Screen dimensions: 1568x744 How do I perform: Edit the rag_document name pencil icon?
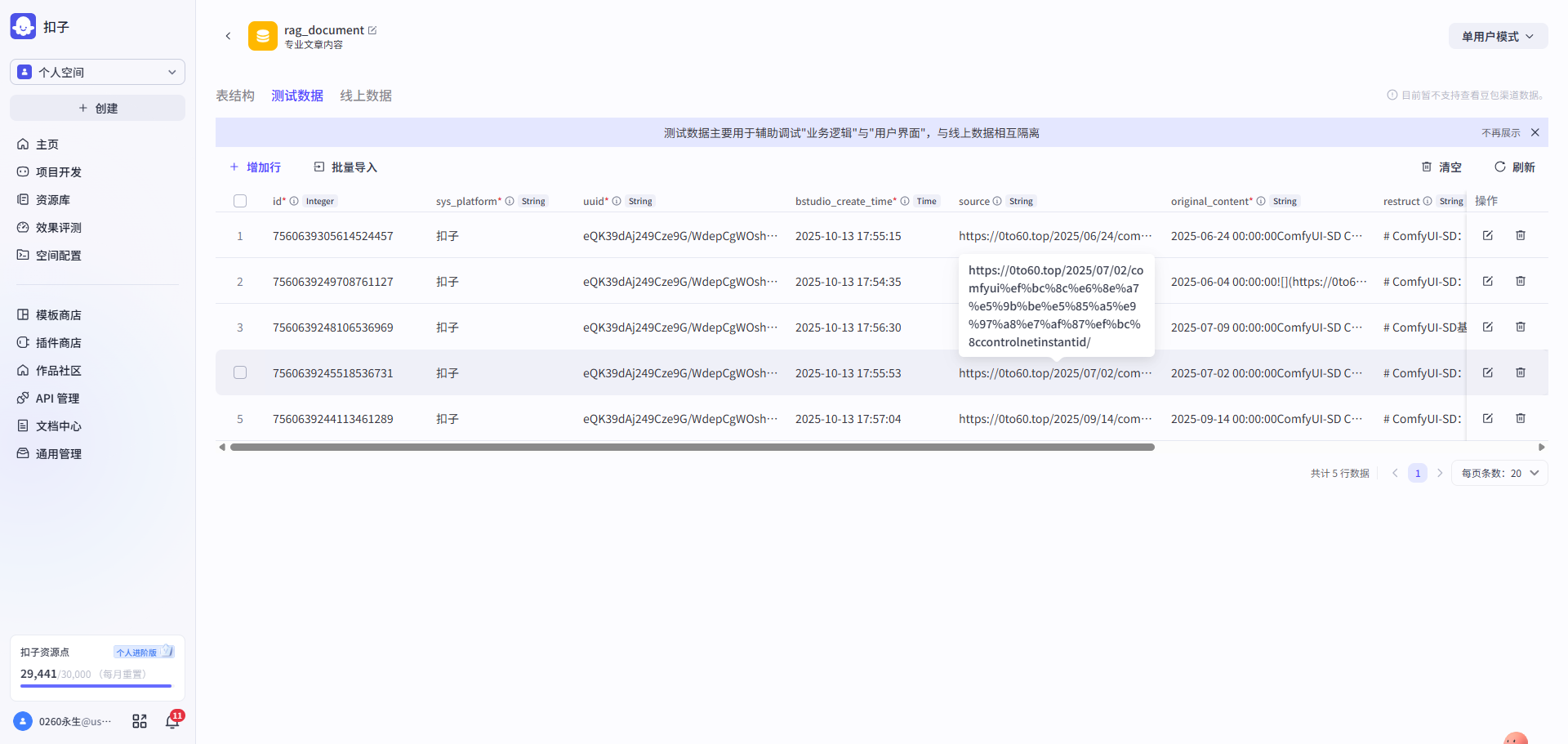pyautogui.click(x=372, y=30)
